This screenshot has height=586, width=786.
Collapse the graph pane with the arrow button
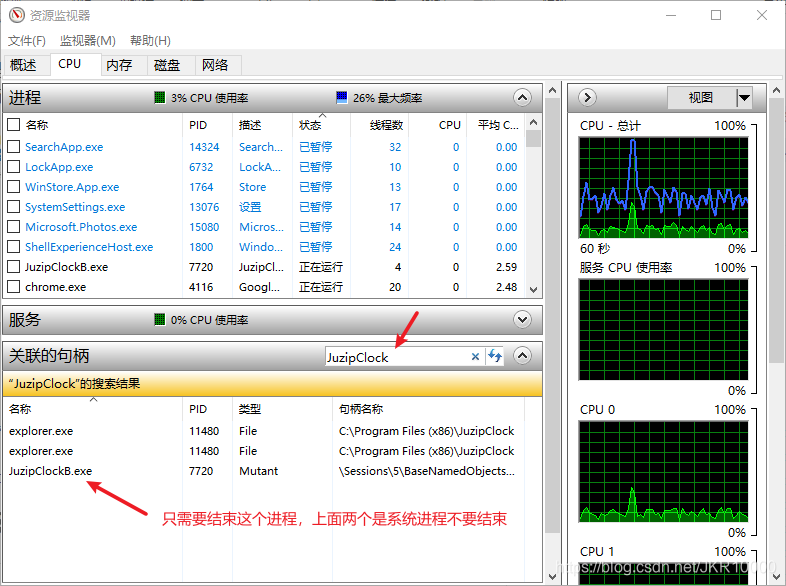(587, 97)
